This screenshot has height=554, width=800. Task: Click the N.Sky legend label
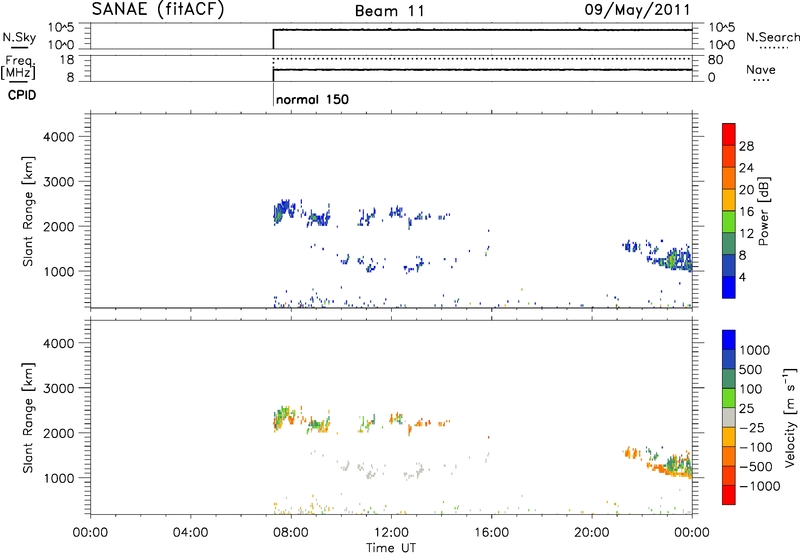(x=19, y=37)
